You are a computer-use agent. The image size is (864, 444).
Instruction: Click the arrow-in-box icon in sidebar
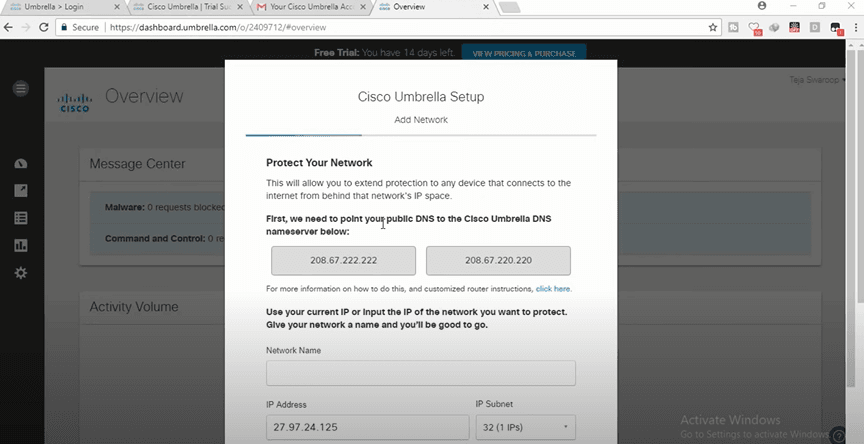(21, 191)
